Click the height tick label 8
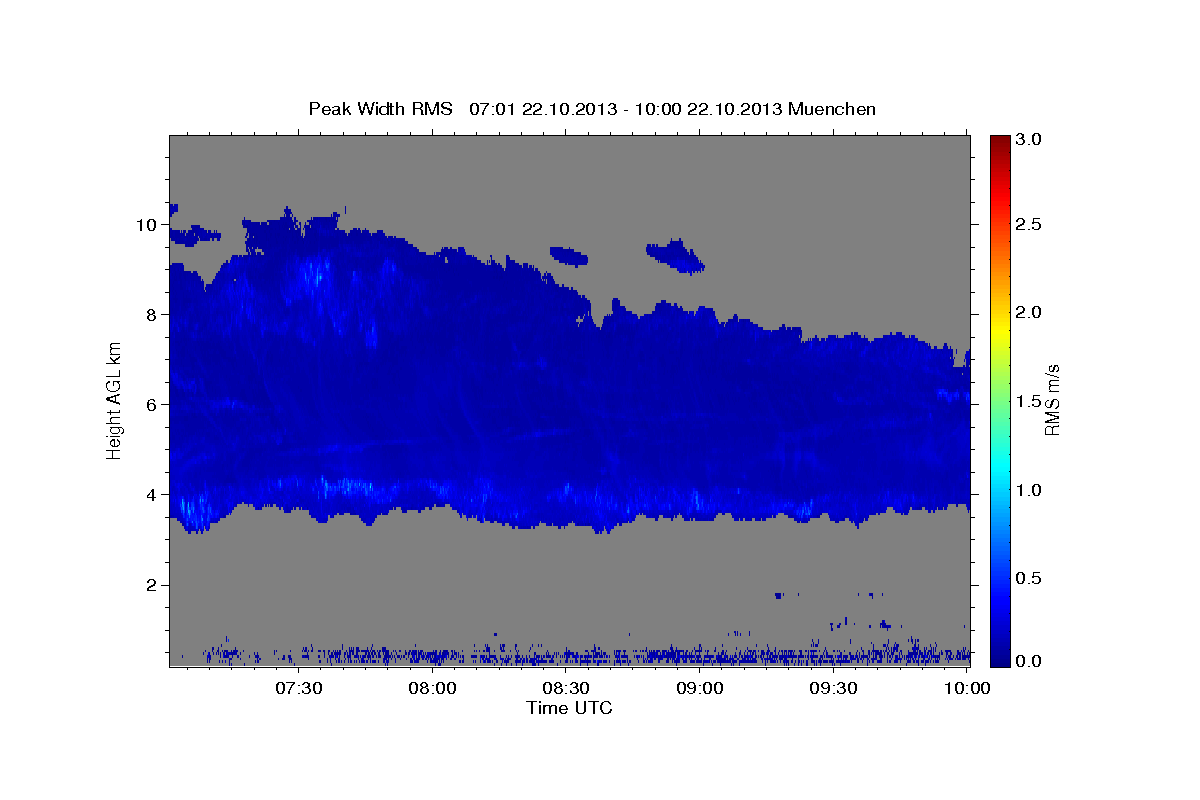The height and width of the screenshot is (800, 1200). tap(151, 315)
